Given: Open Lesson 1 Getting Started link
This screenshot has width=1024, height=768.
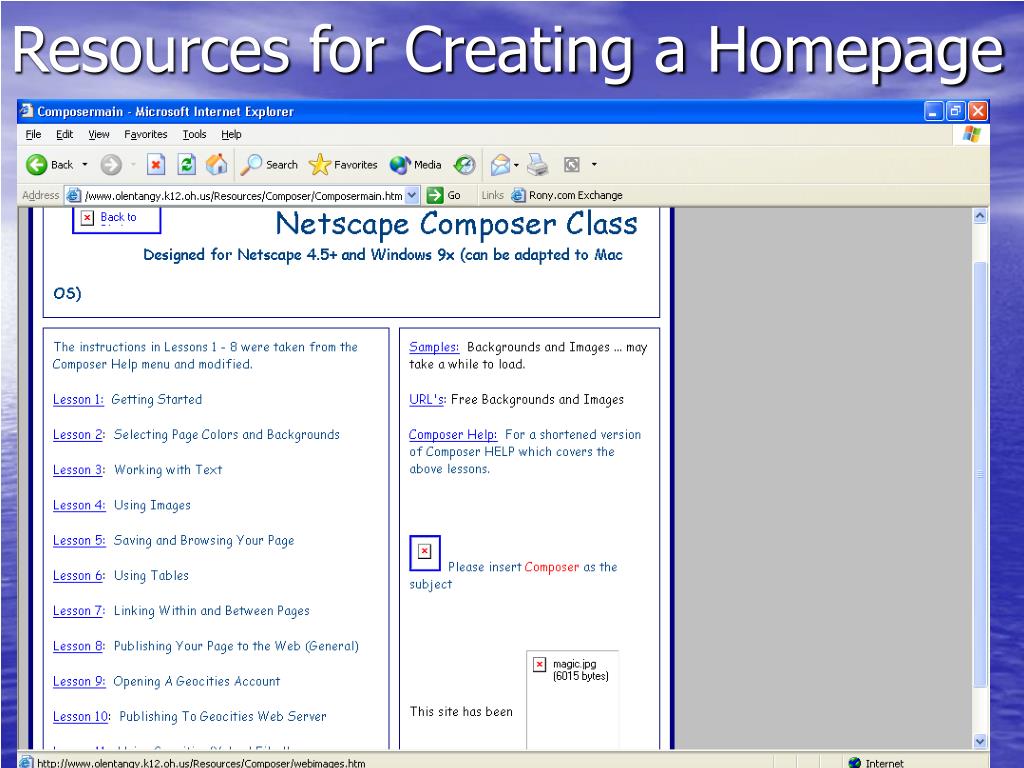Looking at the screenshot, I should point(78,400).
